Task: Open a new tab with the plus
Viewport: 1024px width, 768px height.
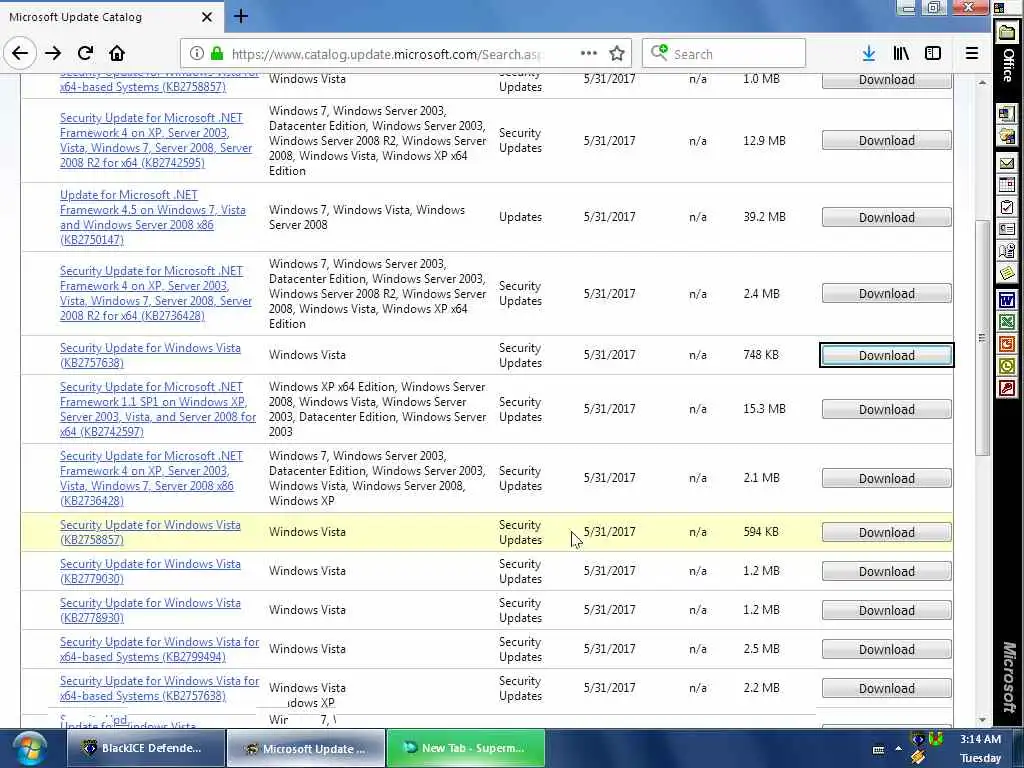Action: 241,16
